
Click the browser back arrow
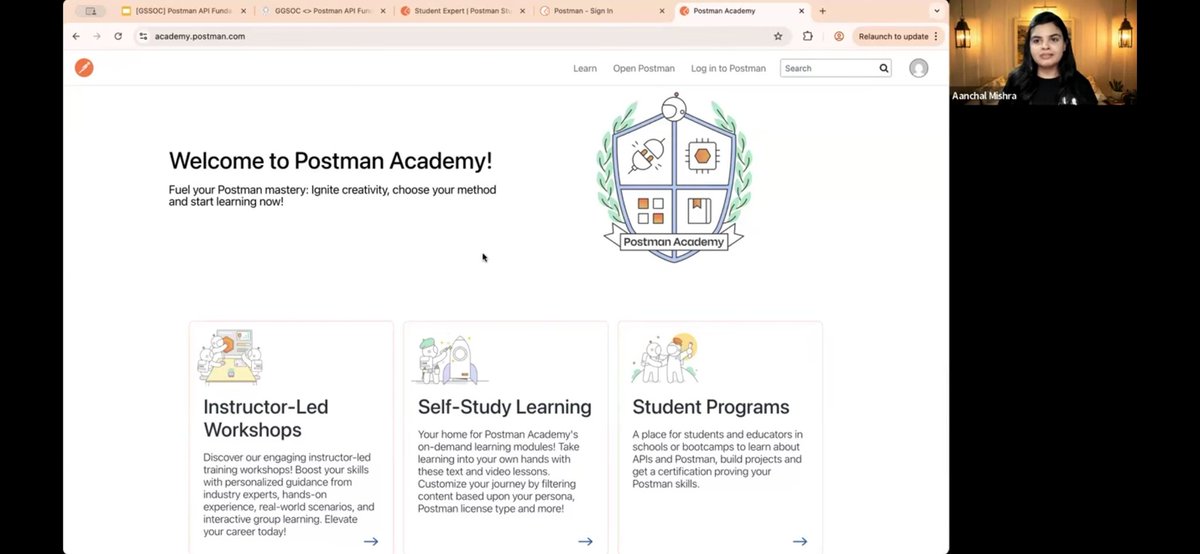pyautogui.click(x=76, y=36)
